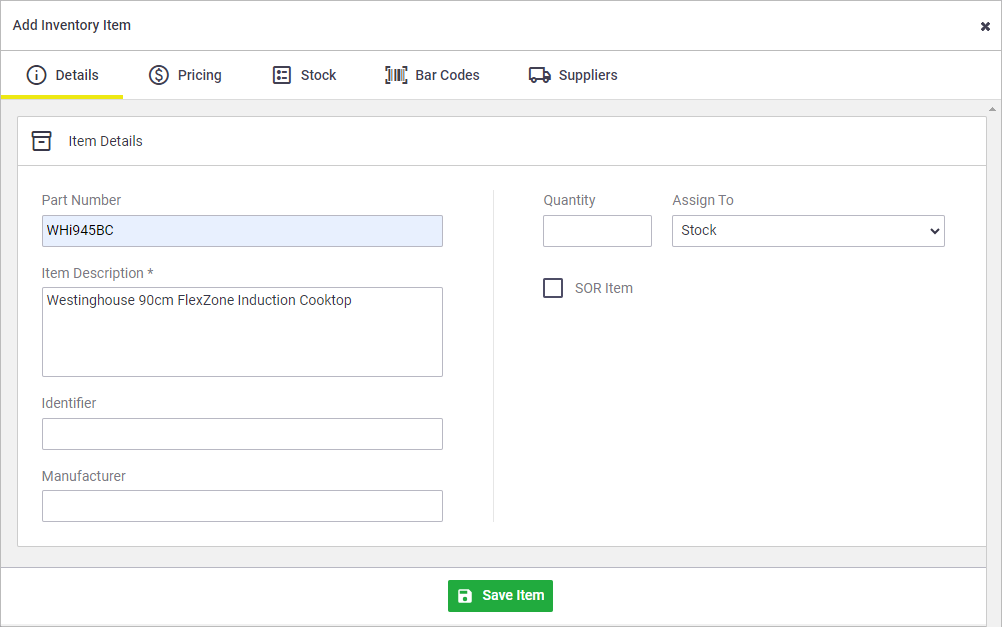Click the Stock list icon

coord(282,75)
